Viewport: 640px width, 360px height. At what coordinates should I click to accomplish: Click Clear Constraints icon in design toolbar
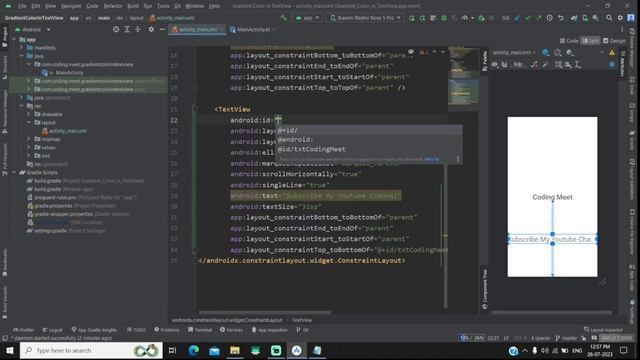click(x=534, y=64)
